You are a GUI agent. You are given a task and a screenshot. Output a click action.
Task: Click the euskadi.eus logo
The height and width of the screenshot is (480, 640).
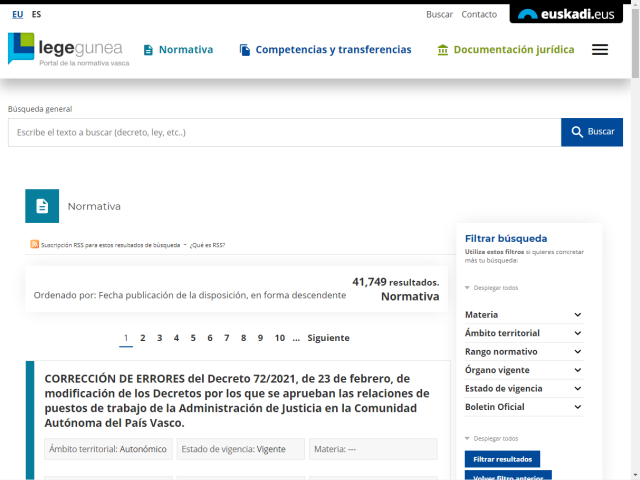pyautogui.click(x=566, y=14)
